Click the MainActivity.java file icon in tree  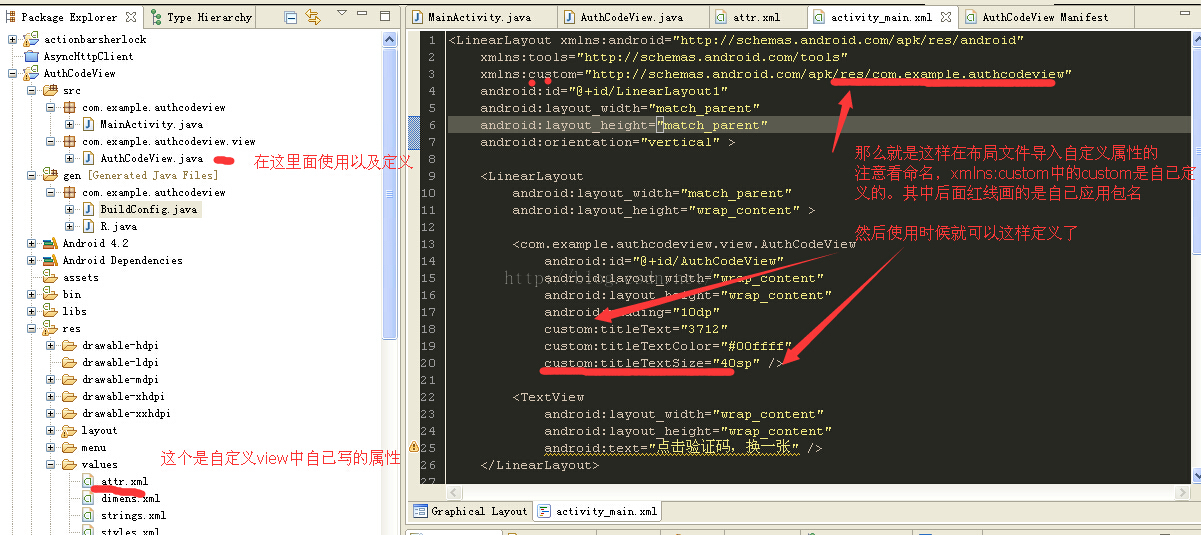[x=88, y=124]
